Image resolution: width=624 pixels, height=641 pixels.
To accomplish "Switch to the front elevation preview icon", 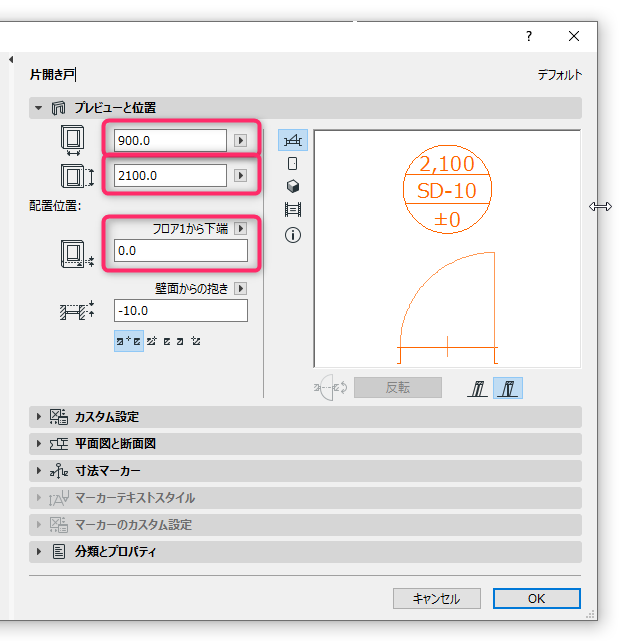I will click(x=293, y=164).
